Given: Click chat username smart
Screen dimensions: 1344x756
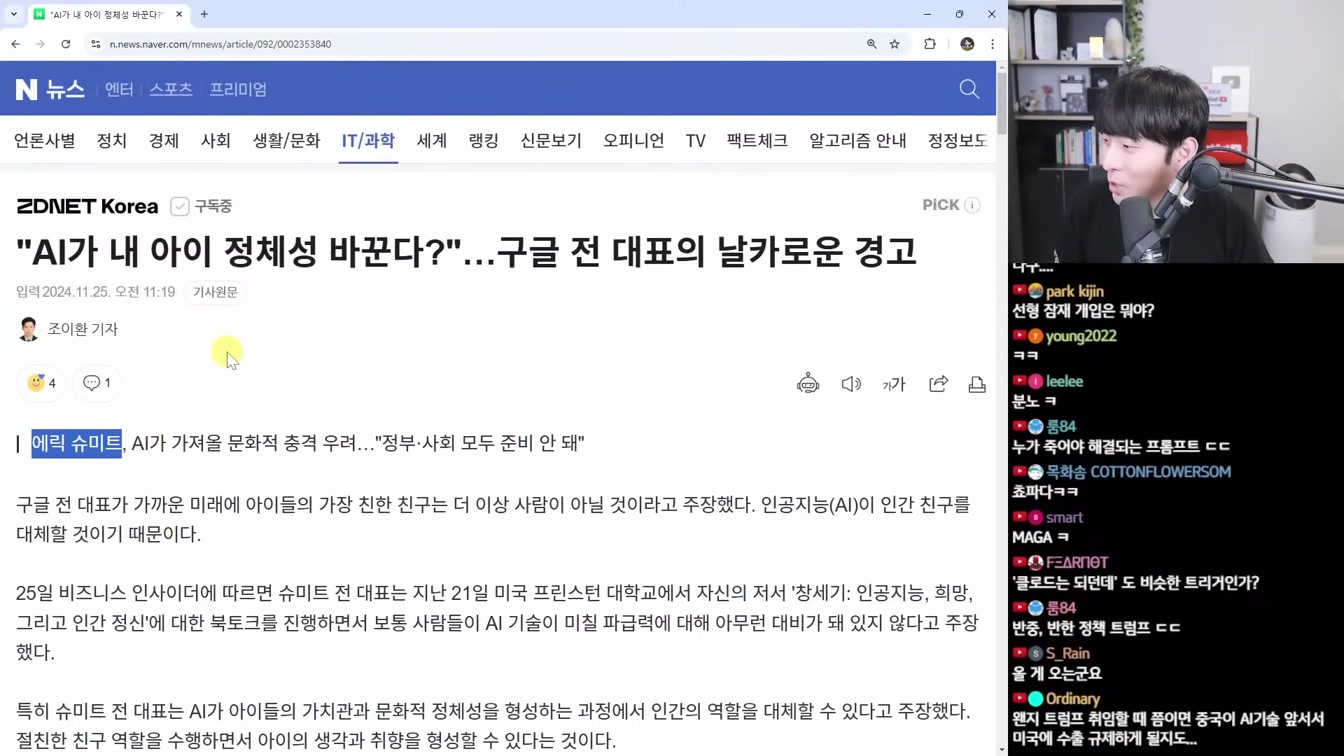Looking at the screenshot, I should (1065, 517).
